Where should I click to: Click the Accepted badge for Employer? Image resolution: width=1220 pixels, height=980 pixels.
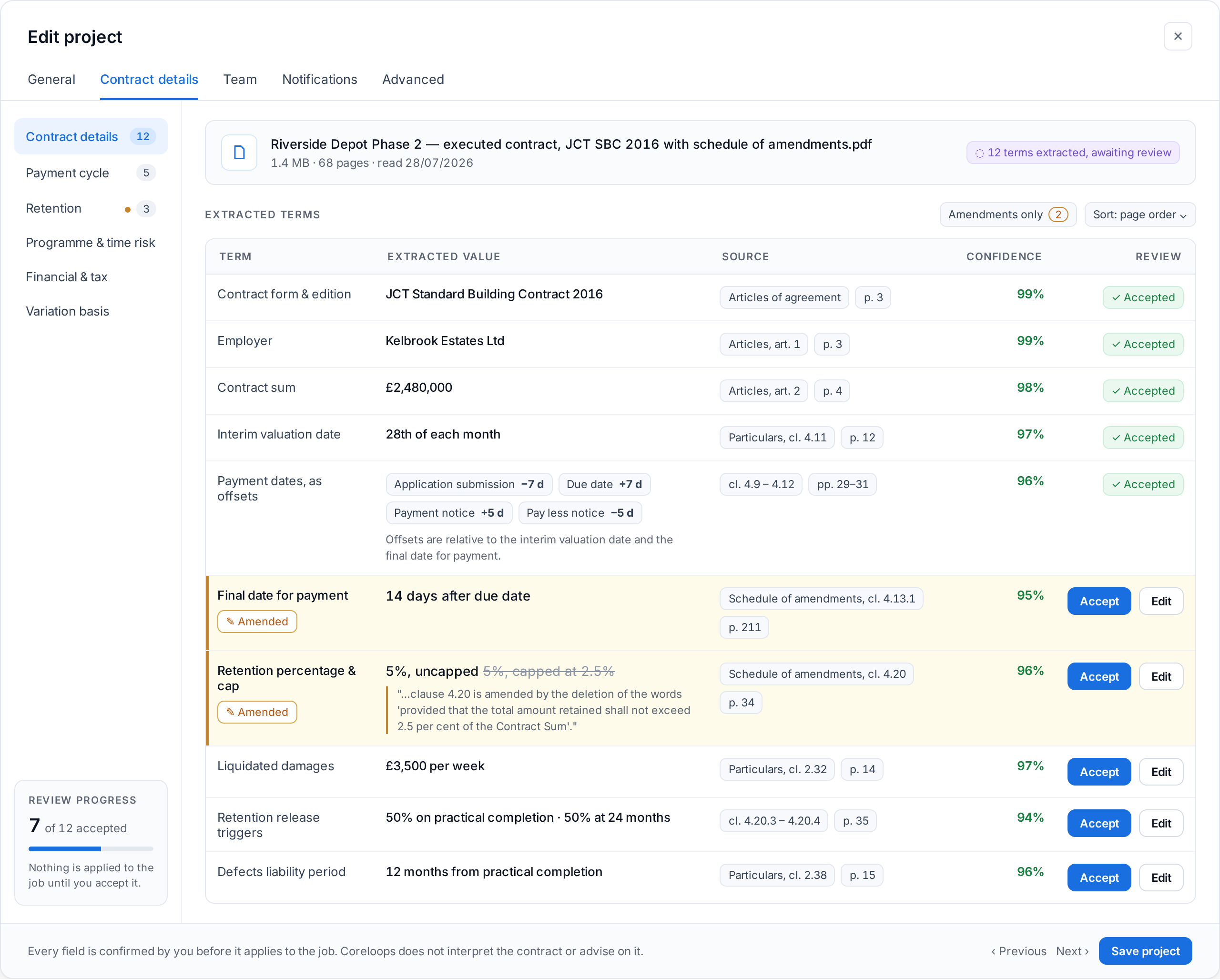click(1142, 344)
